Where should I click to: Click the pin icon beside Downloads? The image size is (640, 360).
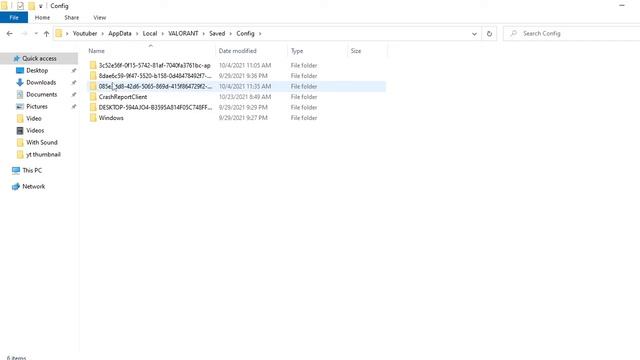coord(74,82)
